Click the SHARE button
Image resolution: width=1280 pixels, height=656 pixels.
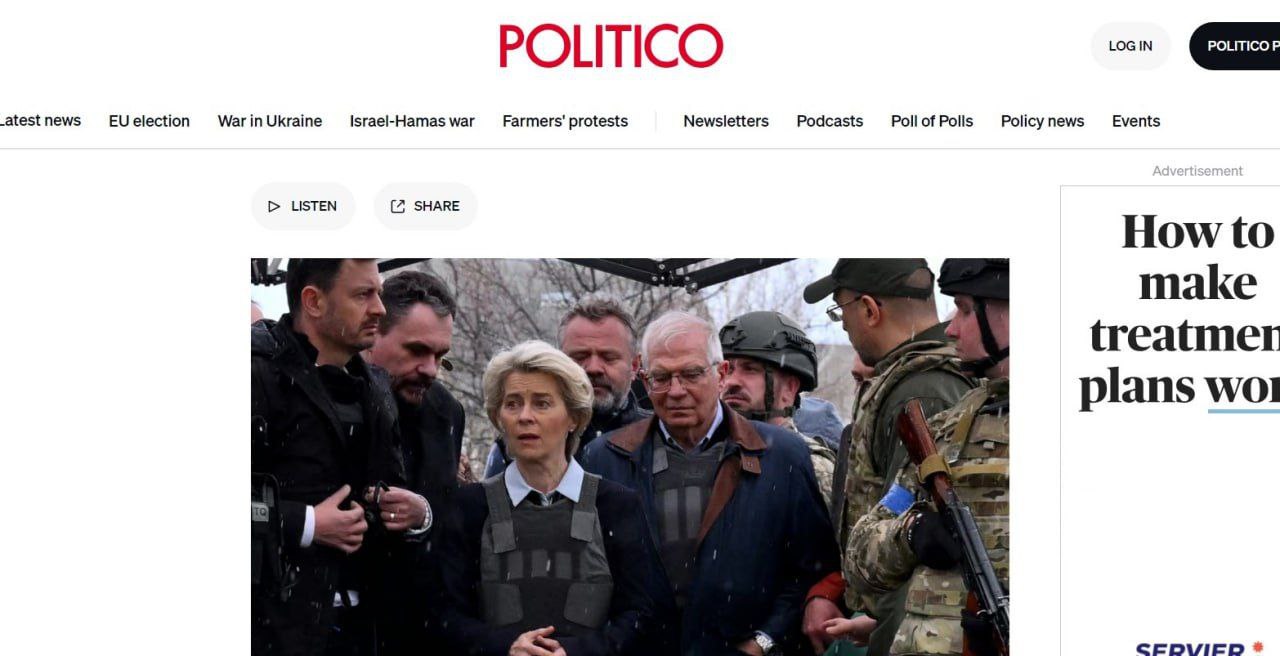(425, 206)
